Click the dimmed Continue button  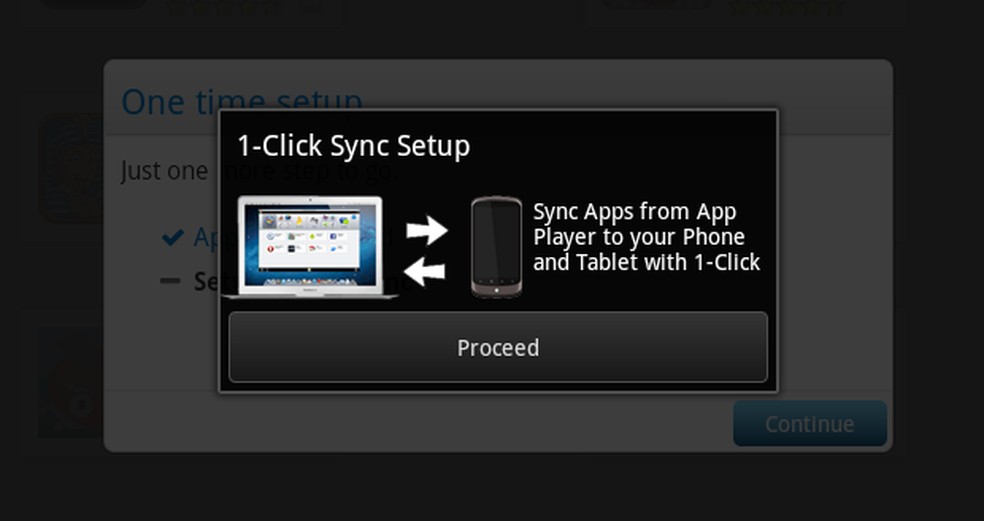tap(810, 424)
